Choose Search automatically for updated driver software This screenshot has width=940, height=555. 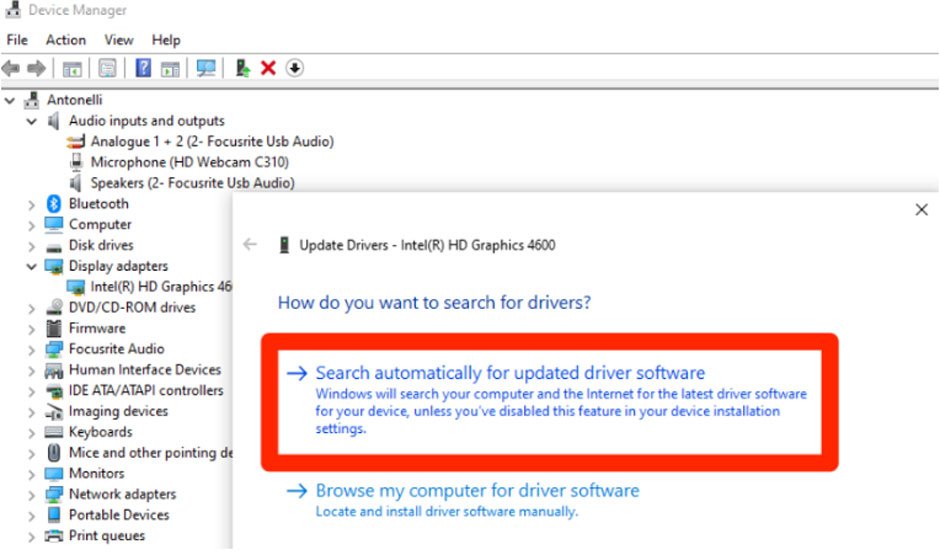tap(549, 400)
